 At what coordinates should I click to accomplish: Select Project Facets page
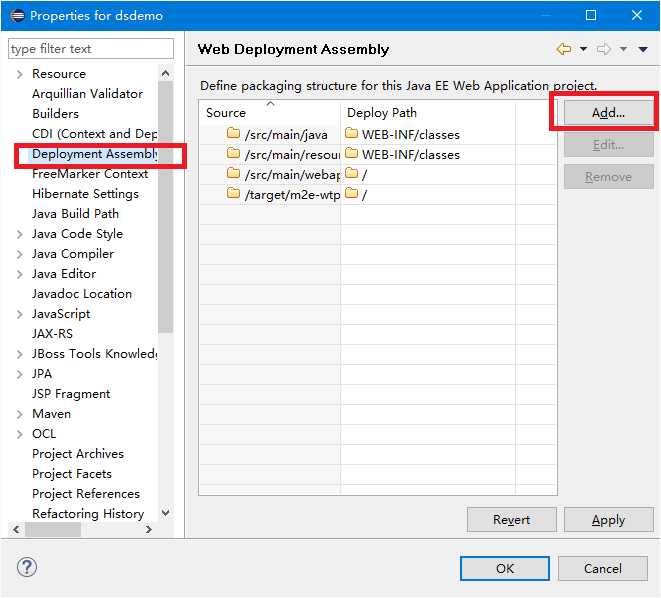click(x=72, y=474)
